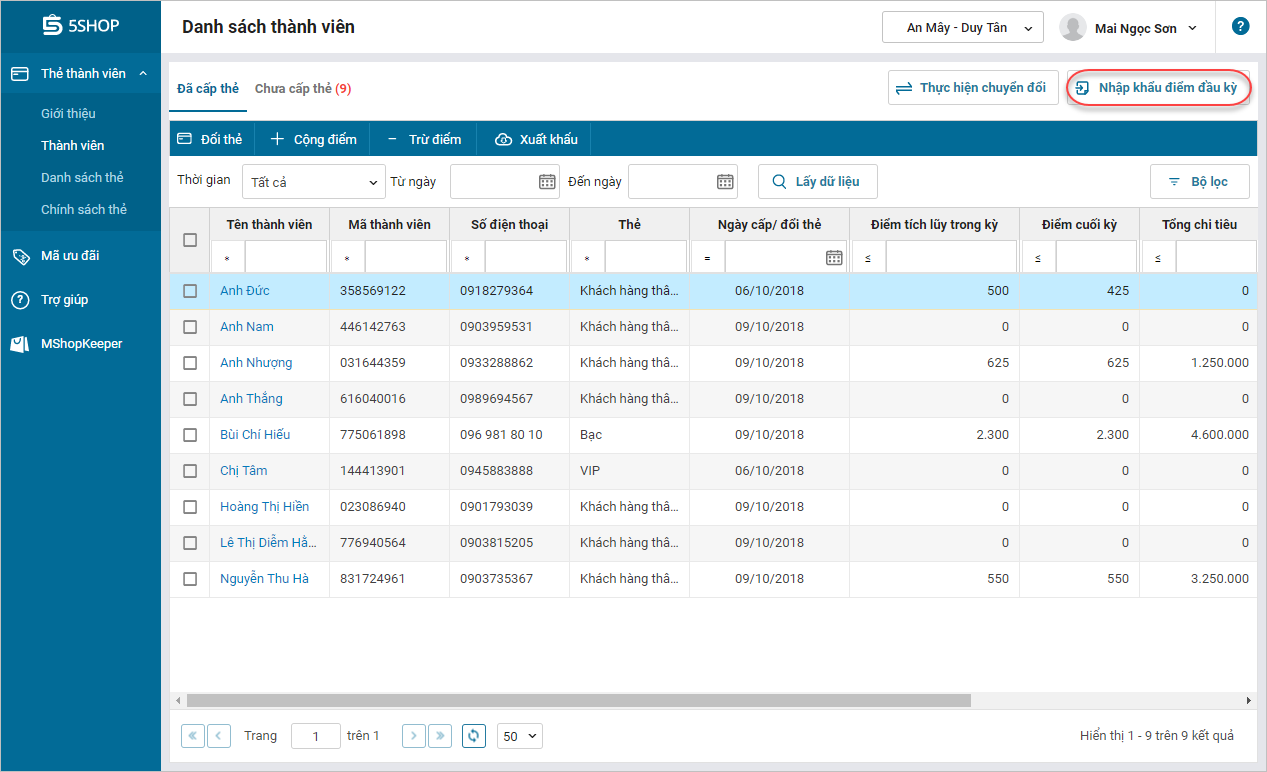
Task: Open Danh sách thẻ in the sidebar
Action: 82,178
